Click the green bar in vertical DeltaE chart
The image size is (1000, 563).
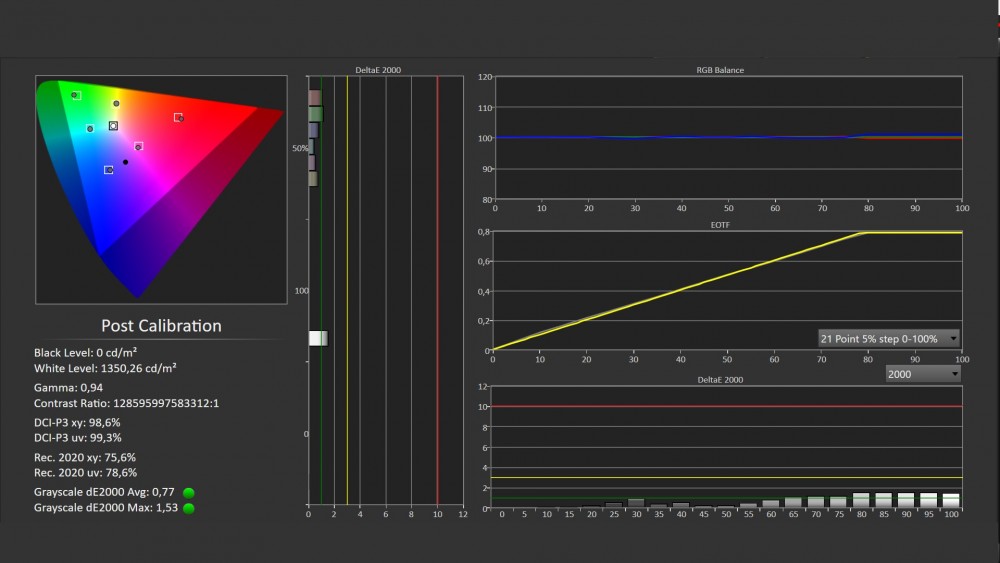click(315, 114)
